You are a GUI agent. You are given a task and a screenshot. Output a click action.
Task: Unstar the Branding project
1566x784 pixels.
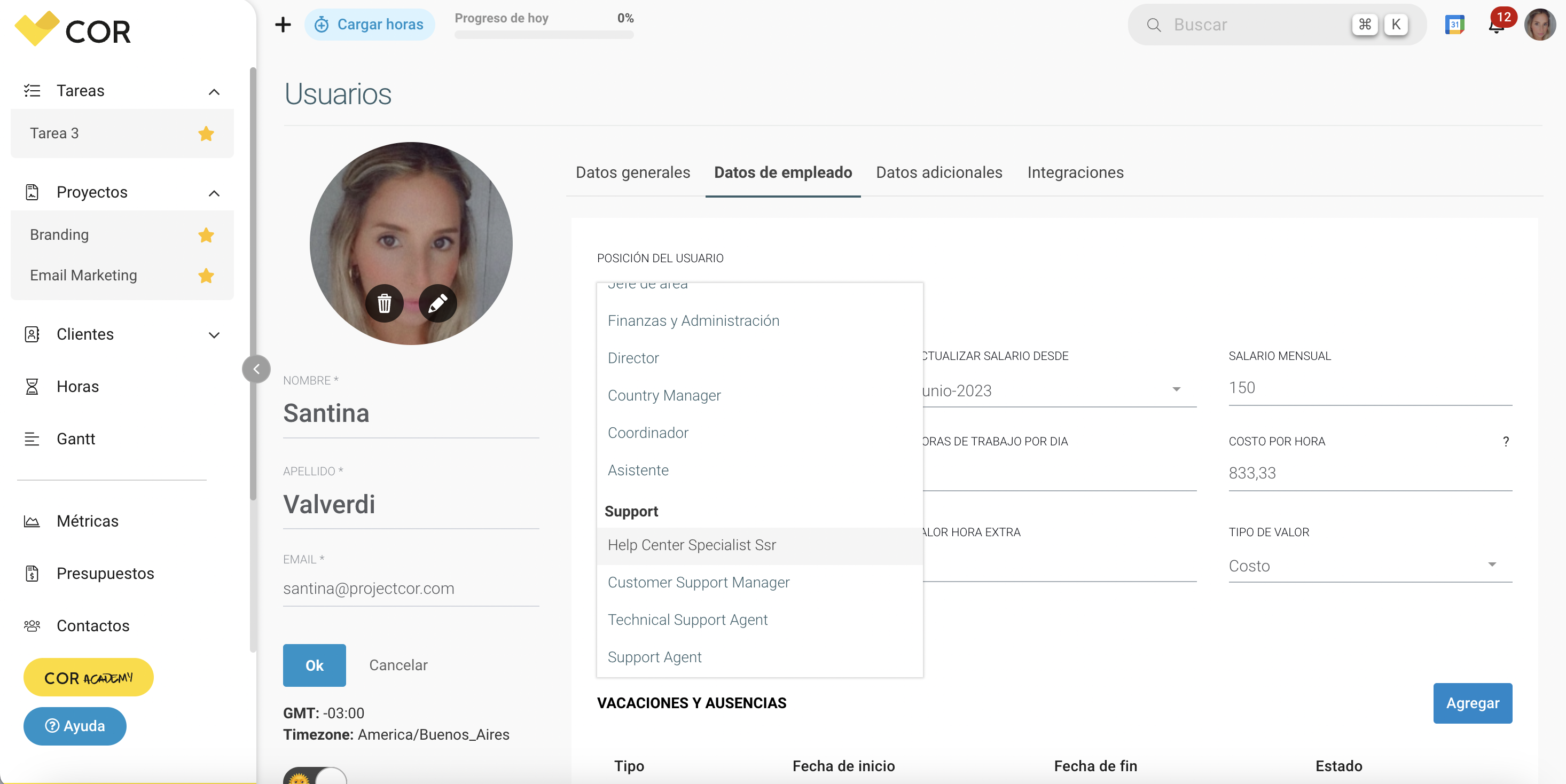point(206,234)
